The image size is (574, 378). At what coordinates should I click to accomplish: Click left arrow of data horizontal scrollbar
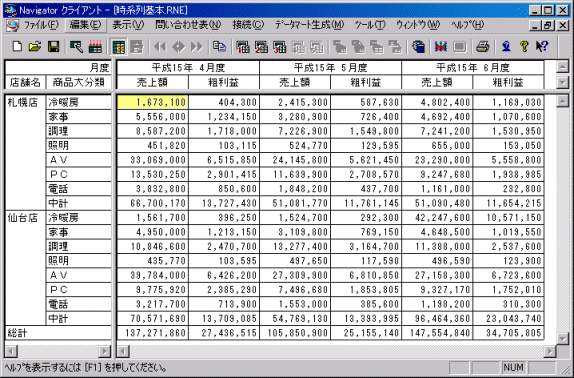123,351
